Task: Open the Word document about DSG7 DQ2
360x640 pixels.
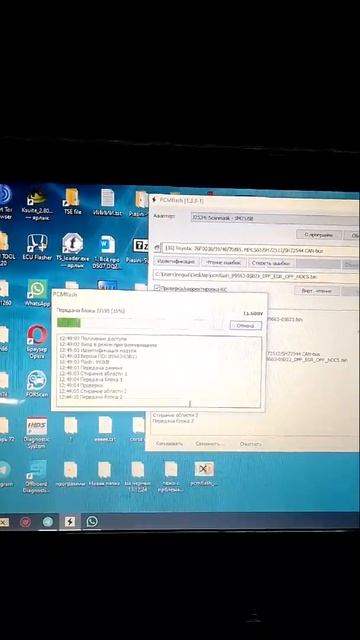Action: click(x=108, y=251)
